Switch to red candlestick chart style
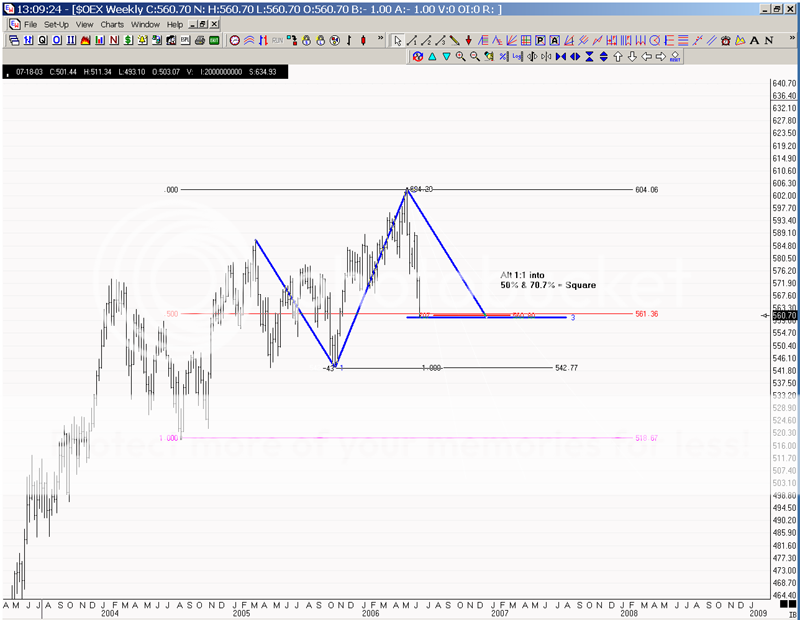 click(363, 40)
